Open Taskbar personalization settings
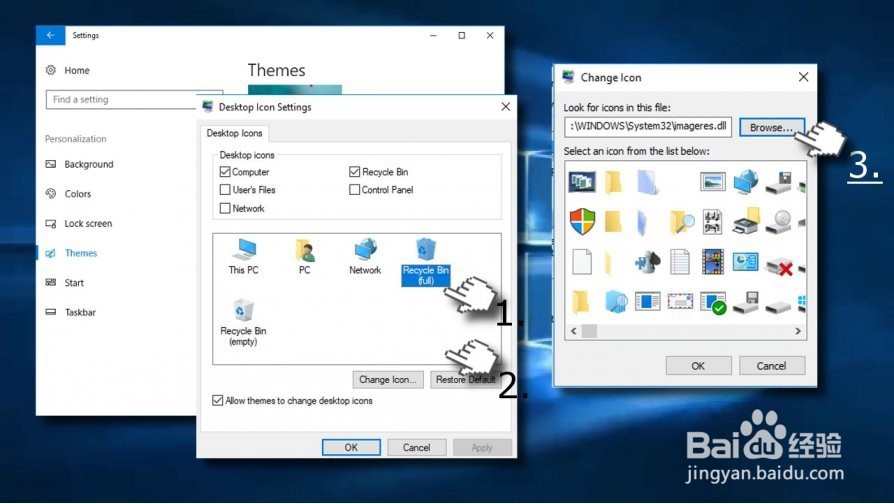 click(x=70, y=312)
